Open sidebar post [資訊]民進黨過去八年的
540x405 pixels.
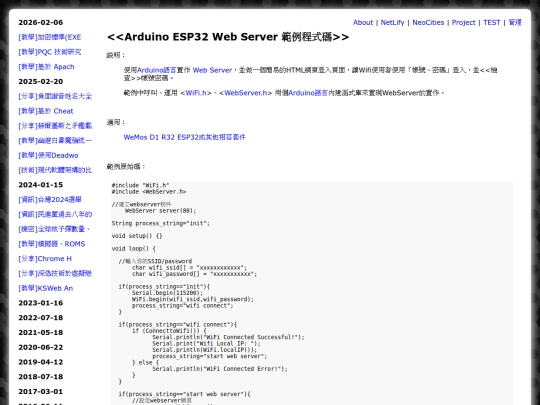(55, 215)
